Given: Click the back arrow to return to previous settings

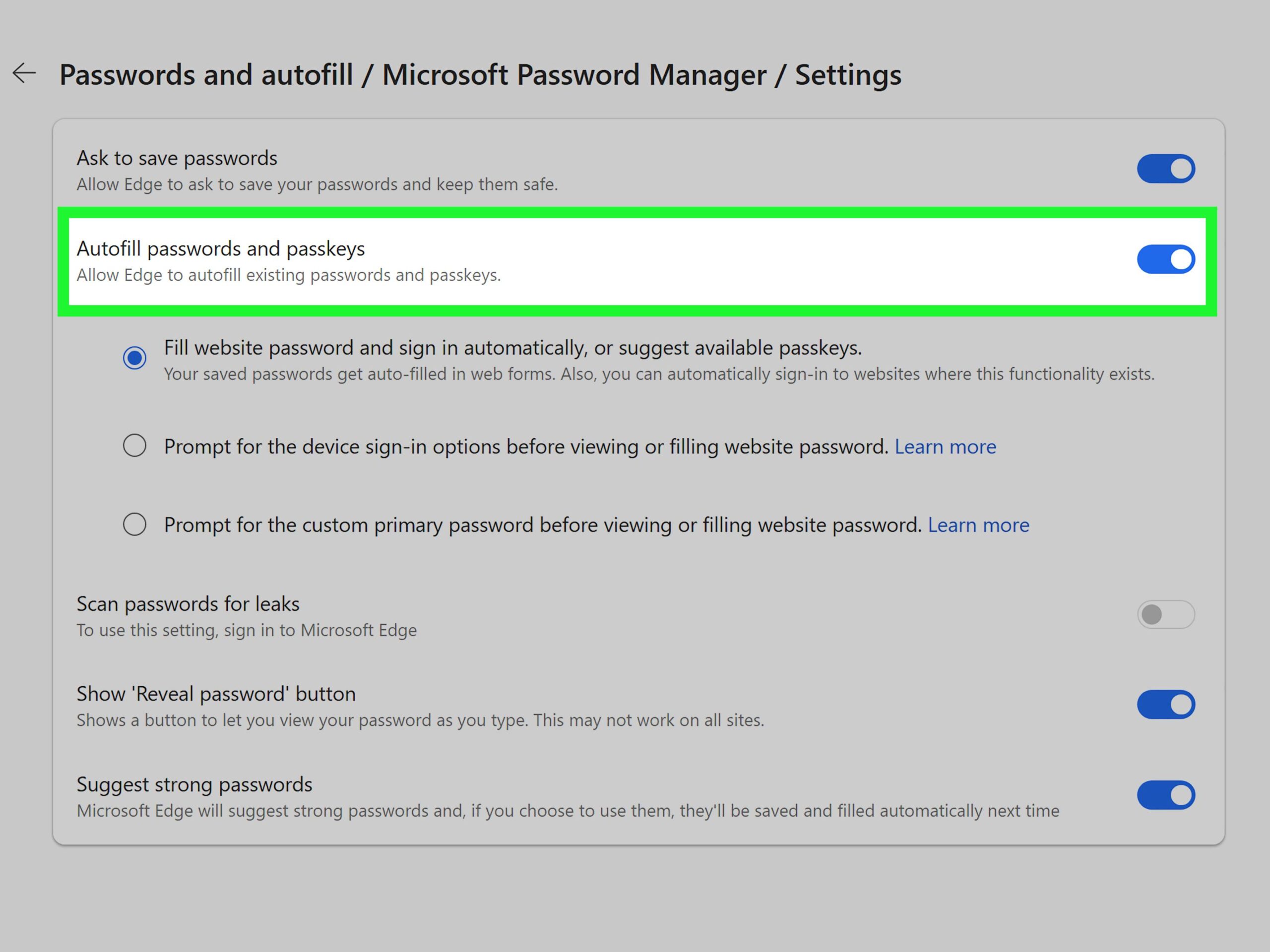Looking at the screenshot, I should 24,73.
